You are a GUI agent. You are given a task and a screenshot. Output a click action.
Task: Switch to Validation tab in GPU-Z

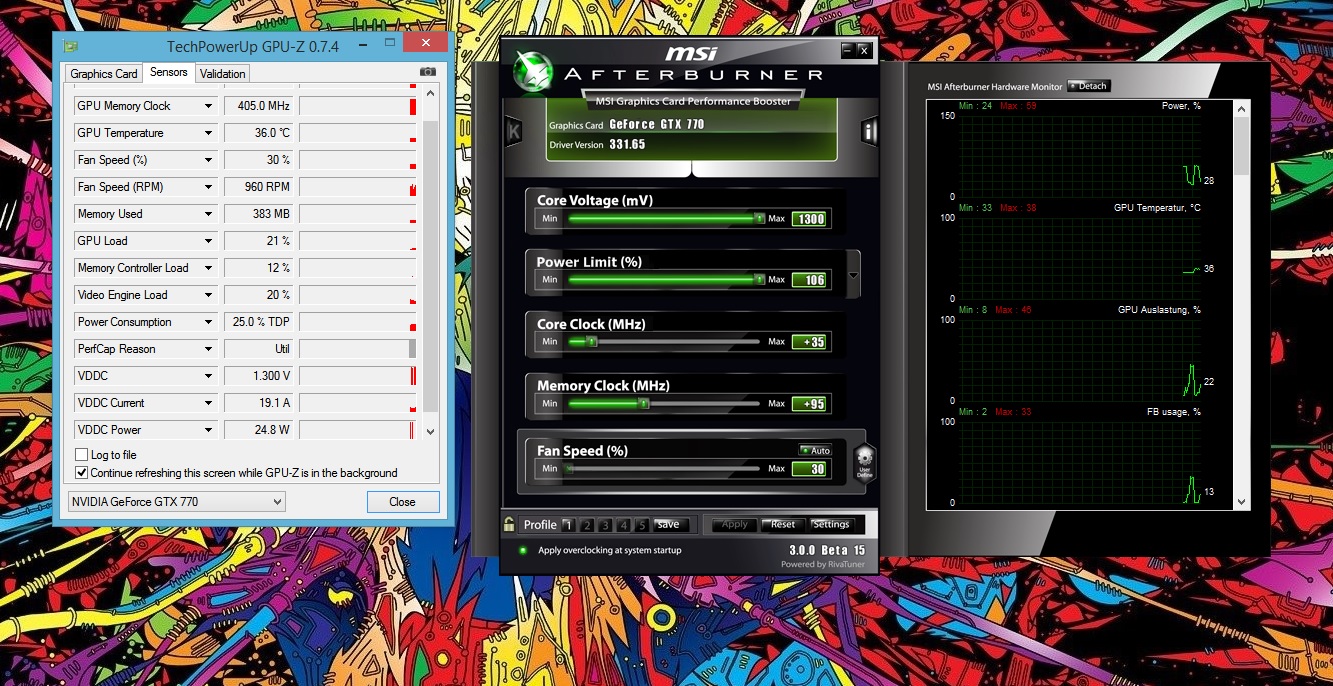[222, 74]
